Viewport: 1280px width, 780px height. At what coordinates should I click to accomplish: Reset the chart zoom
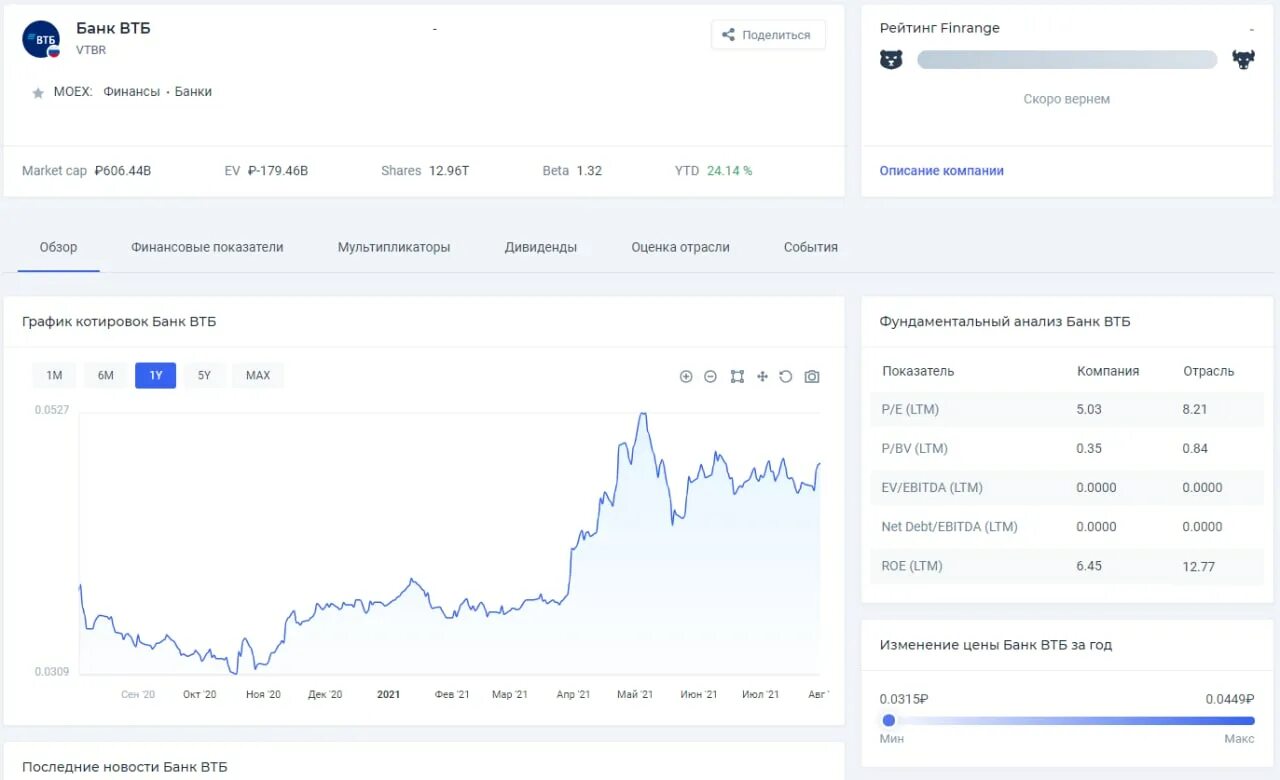tap(786, 377)
